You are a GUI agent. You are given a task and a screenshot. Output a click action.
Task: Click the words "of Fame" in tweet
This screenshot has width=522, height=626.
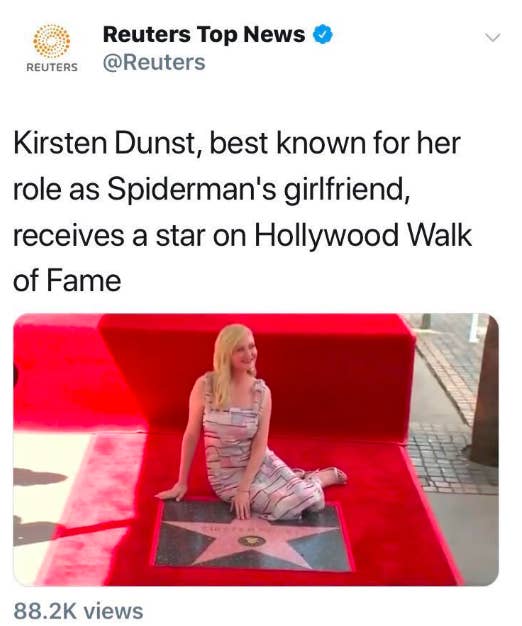[x=67, y=281]
